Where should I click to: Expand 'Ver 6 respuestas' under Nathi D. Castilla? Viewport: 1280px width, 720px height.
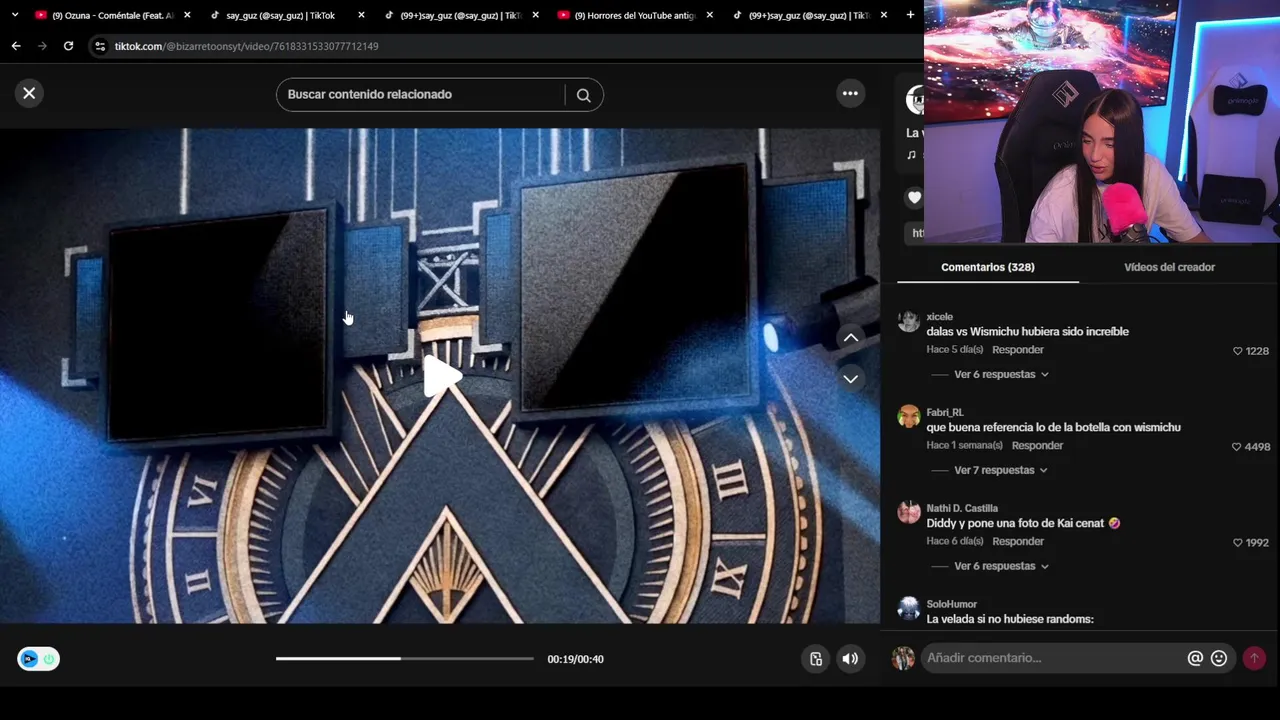pos(1001,566)
